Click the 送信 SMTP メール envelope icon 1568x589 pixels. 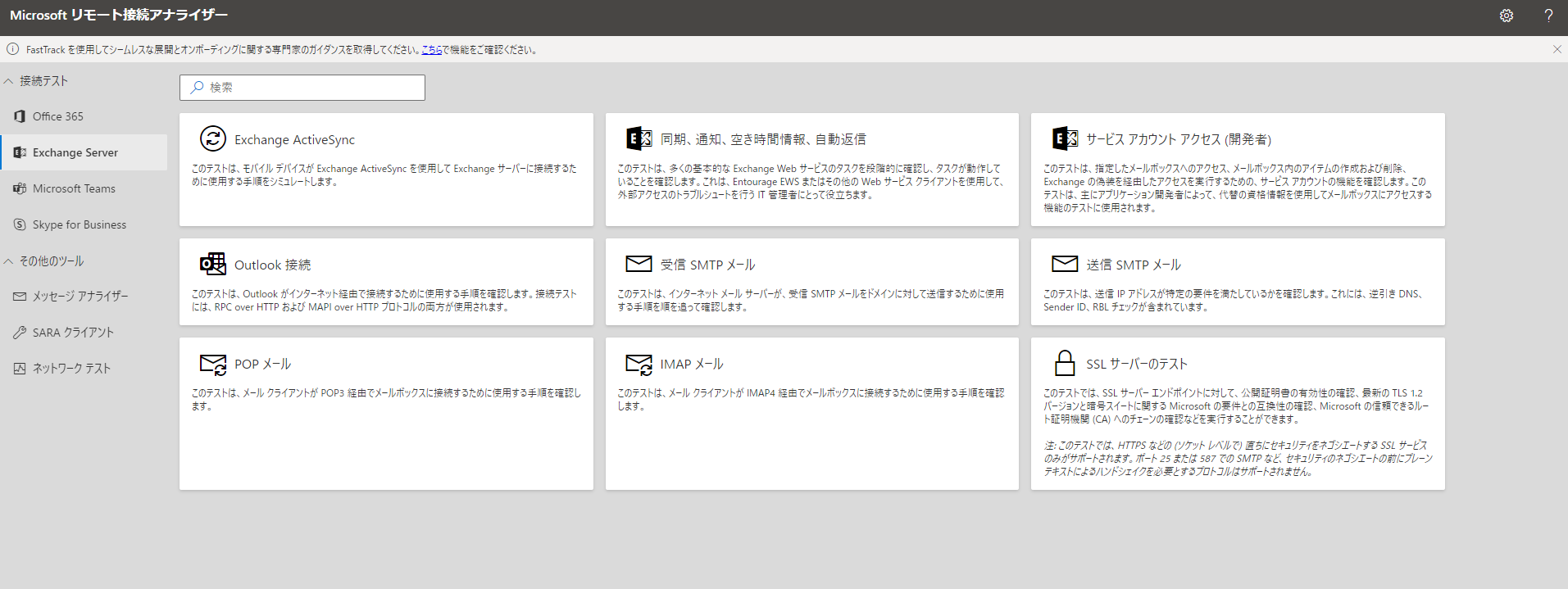click(x=1065, y=264)
